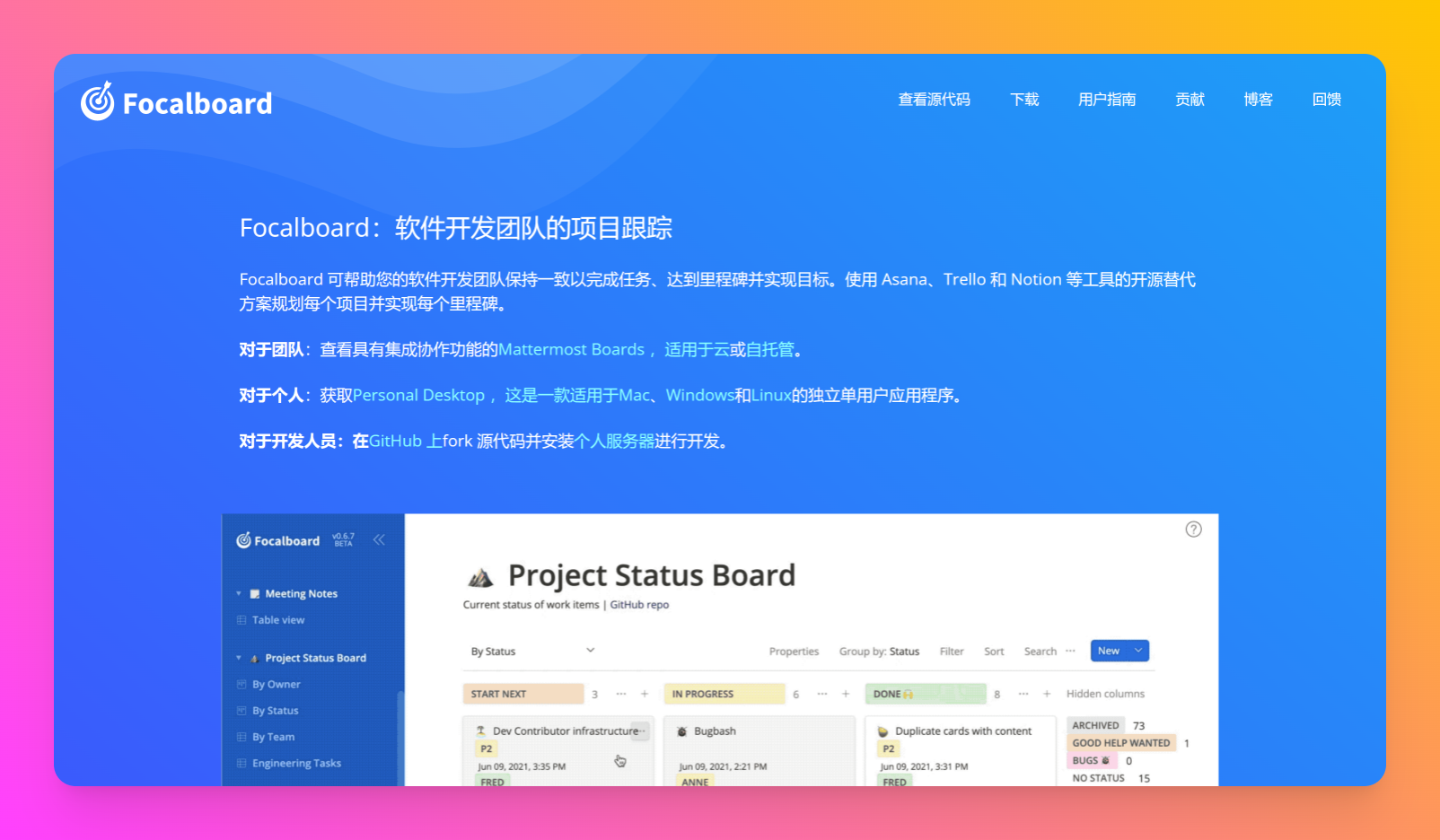Collapse sidebar with double-chevron icon

click(379, 539)
